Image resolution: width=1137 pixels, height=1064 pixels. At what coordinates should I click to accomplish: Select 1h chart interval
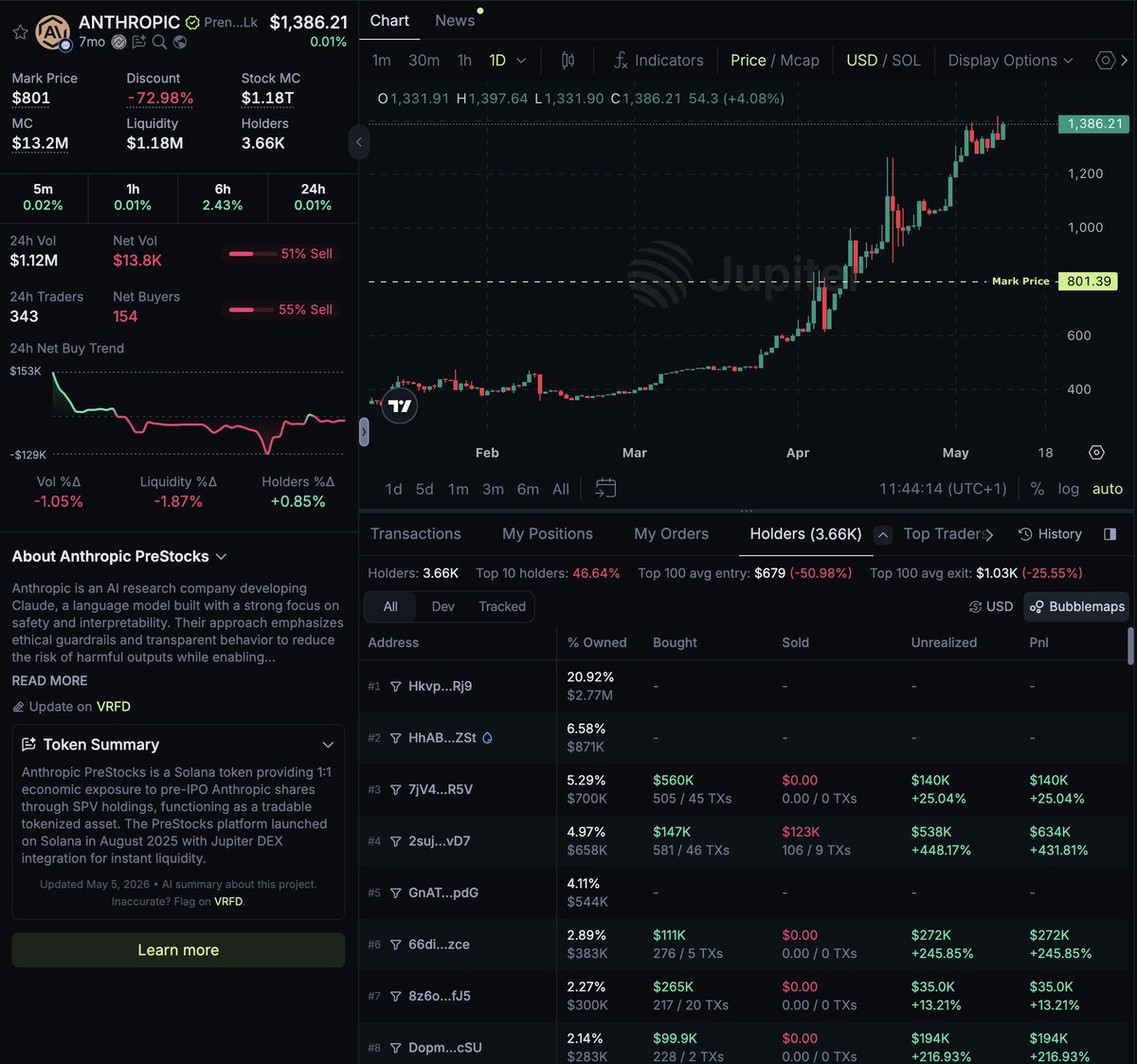(x=464, y=61)
